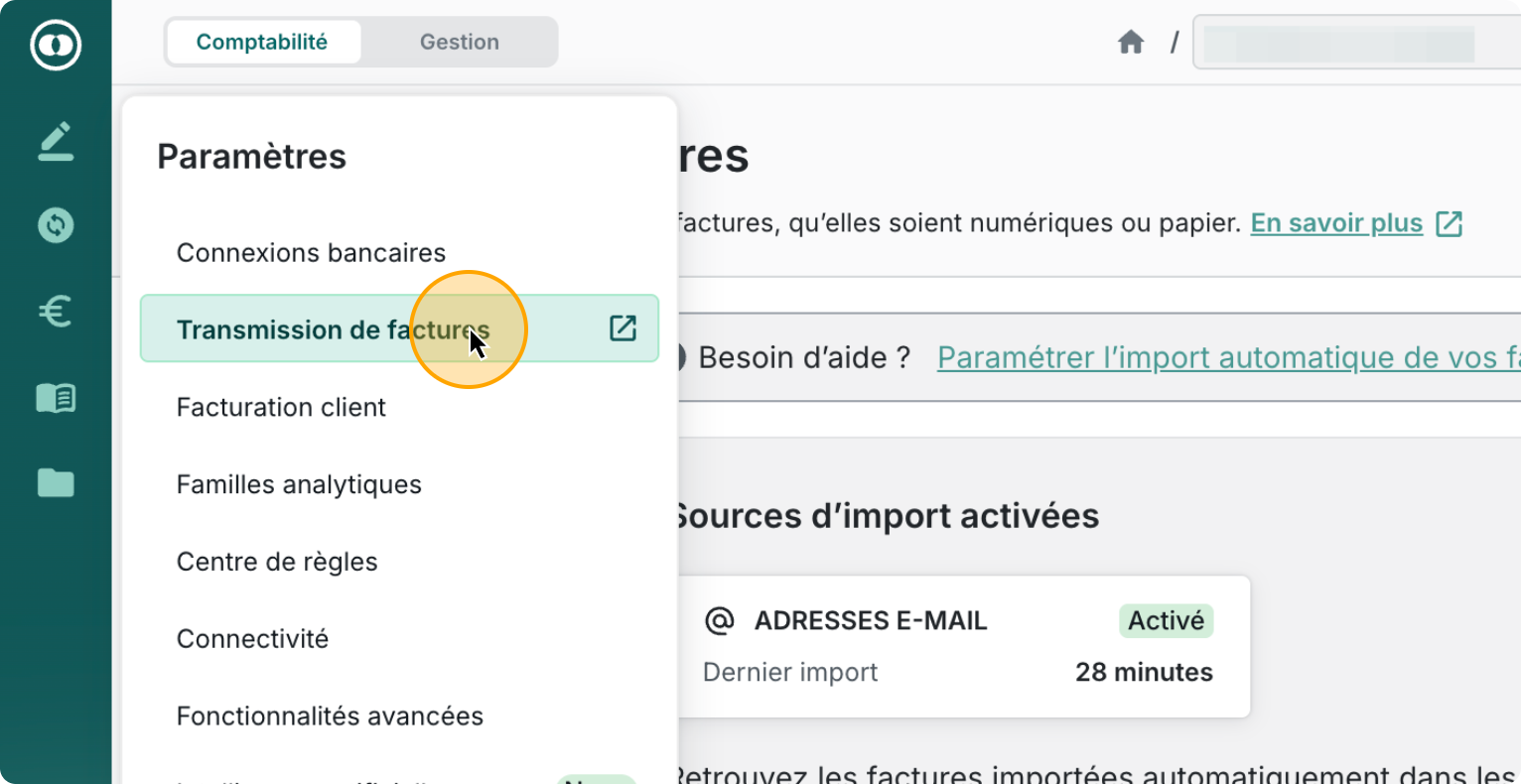Switch to the Comptabilité tab
Image resolution: width=1521 pixels, height=784 pixels.
coord(262,42)
